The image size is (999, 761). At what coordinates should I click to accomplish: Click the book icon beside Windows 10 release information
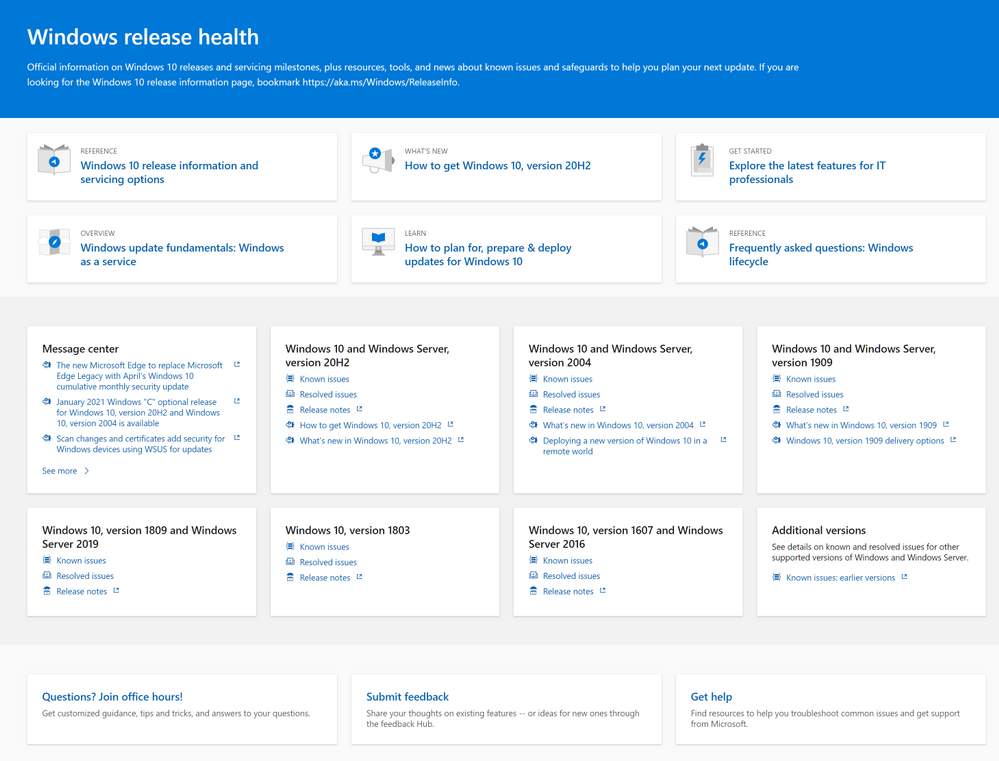[x=54, y=160]
